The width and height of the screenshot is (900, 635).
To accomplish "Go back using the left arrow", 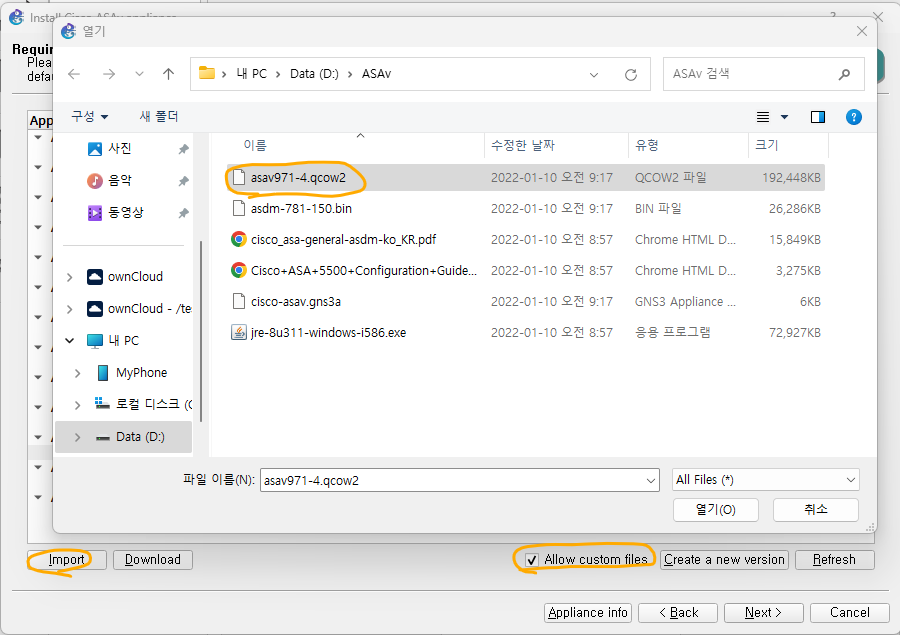I will click(x=74, y=74).
